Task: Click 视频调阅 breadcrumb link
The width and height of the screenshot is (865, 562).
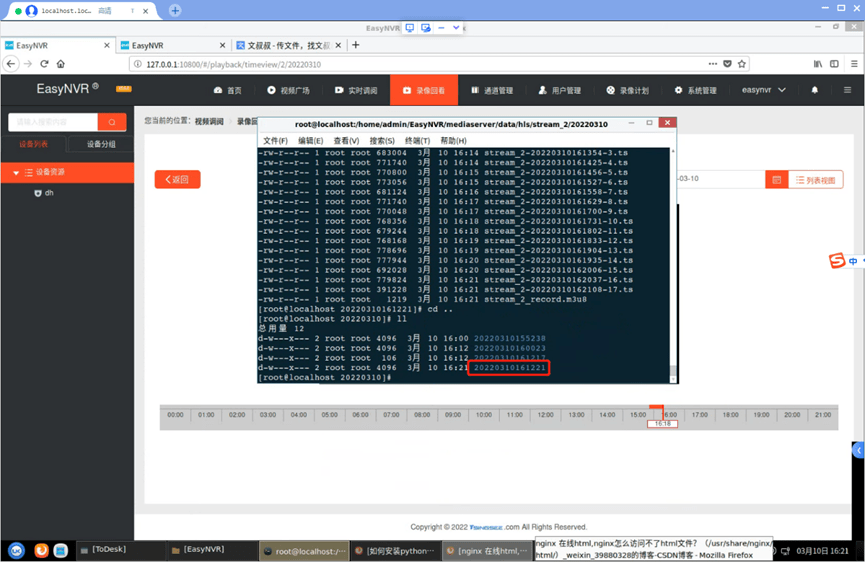Action: pos(209,121)
